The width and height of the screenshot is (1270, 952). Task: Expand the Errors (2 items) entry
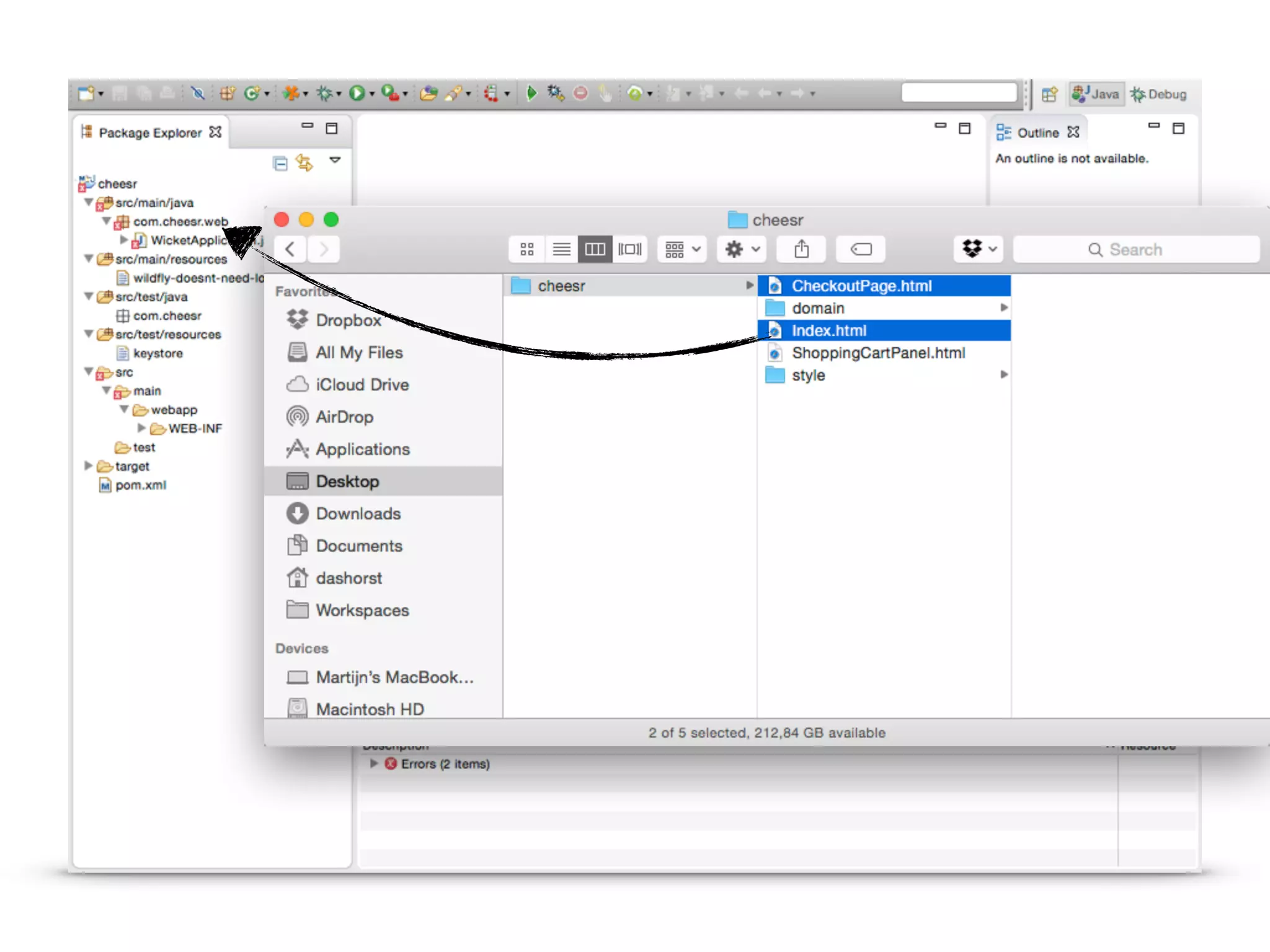click(374, 764)
